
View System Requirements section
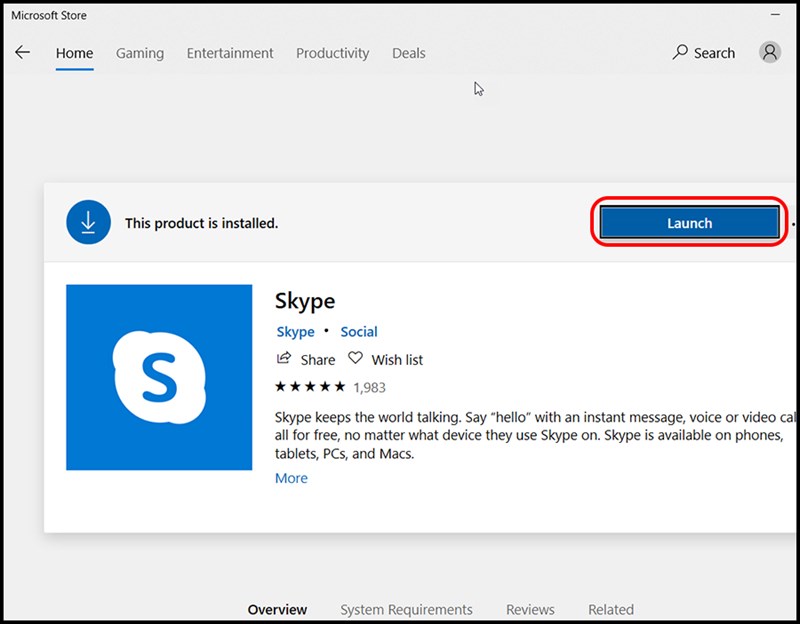[407, 609]
